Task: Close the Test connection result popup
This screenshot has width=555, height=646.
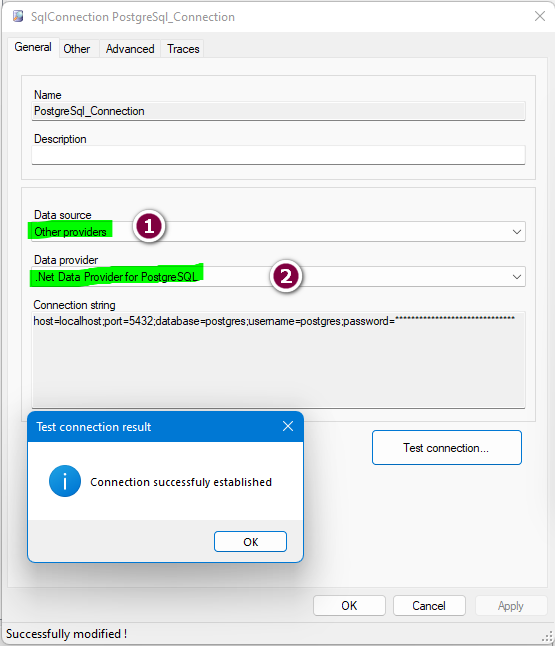Action: click(x=288, y=426)
